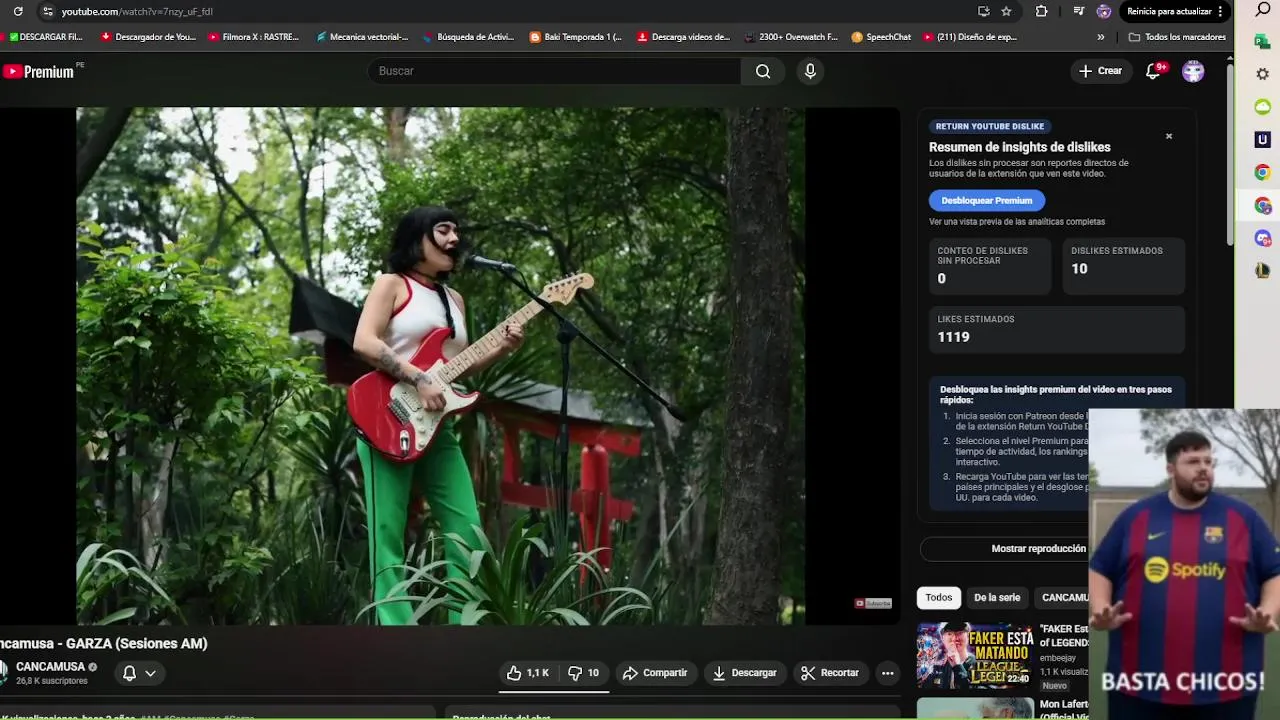The width and height of the screenshot is (1280, 720).
Task: Open Descarga videos de... bookmark
Action: point(684,37)
